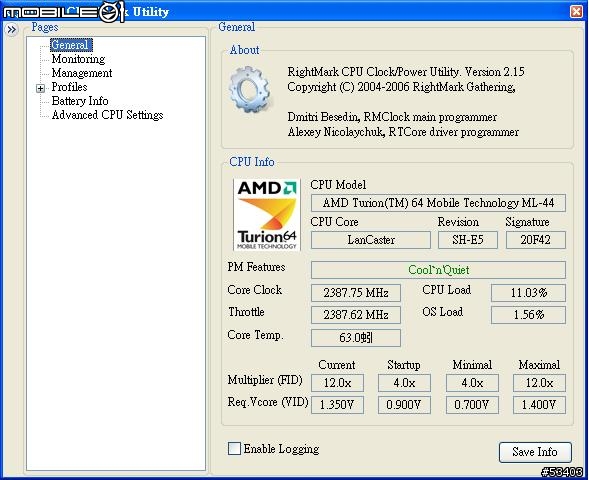Click the AMD Turion64 logo
589x480 pixels.
(x=267, y=214)
